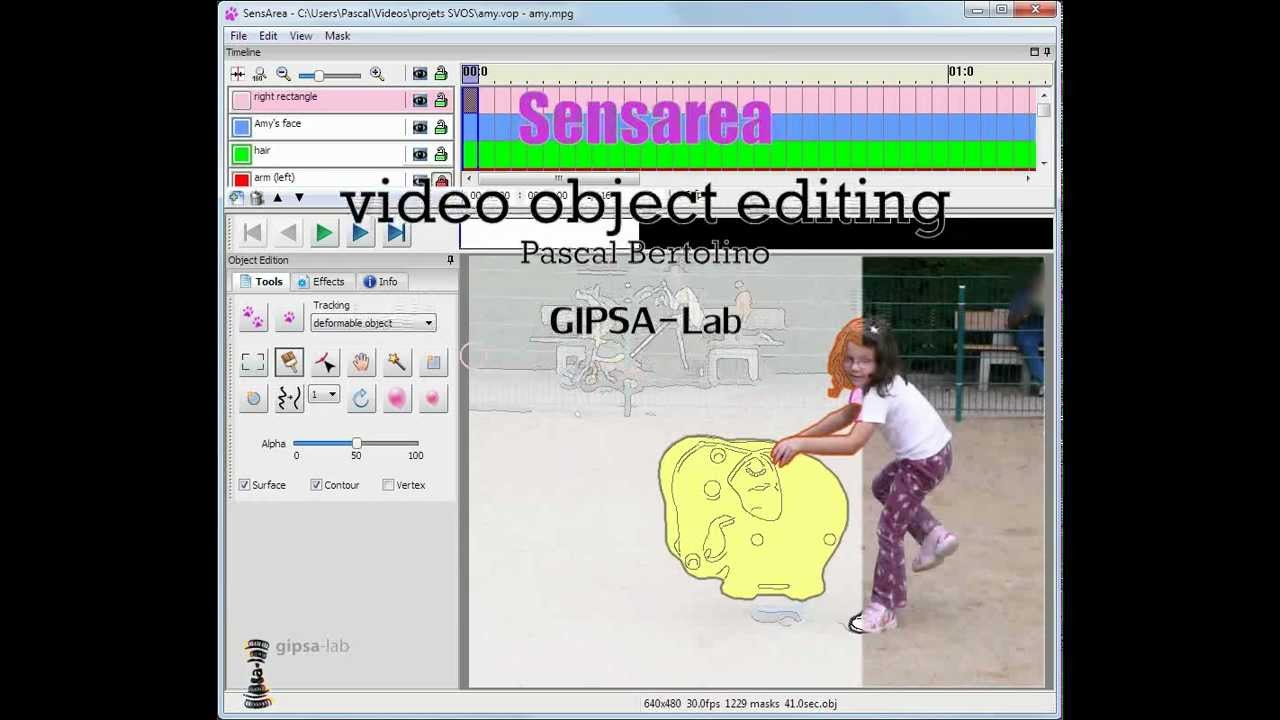Select the hand move tool
This screenshot has height=720, width=1280.
coord(361,362)
